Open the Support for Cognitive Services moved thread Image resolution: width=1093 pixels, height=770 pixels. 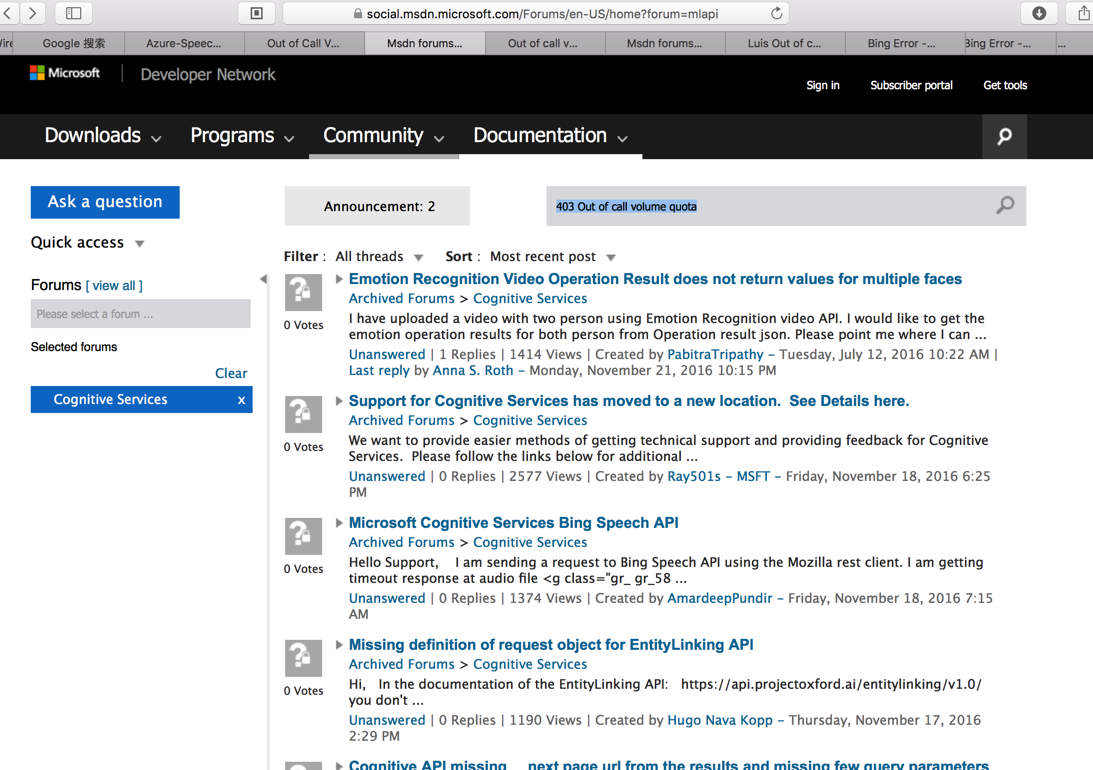[x=629, y=401]
